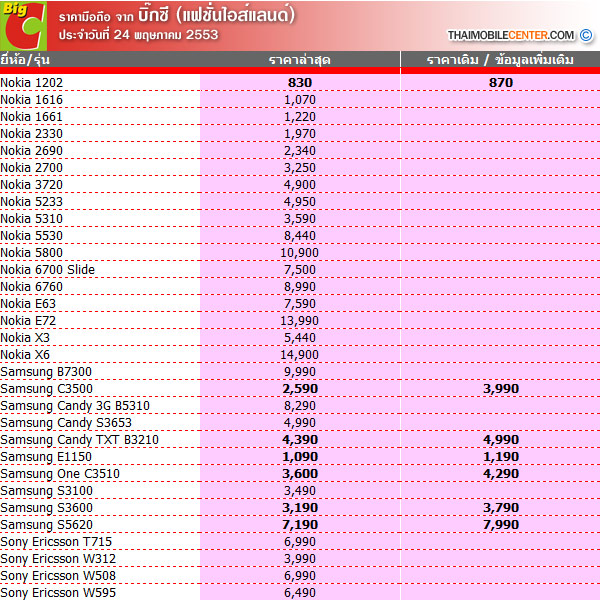Select the Nokia 2330 model name
This screenshot has height=600, width=600.
point(31,134)
